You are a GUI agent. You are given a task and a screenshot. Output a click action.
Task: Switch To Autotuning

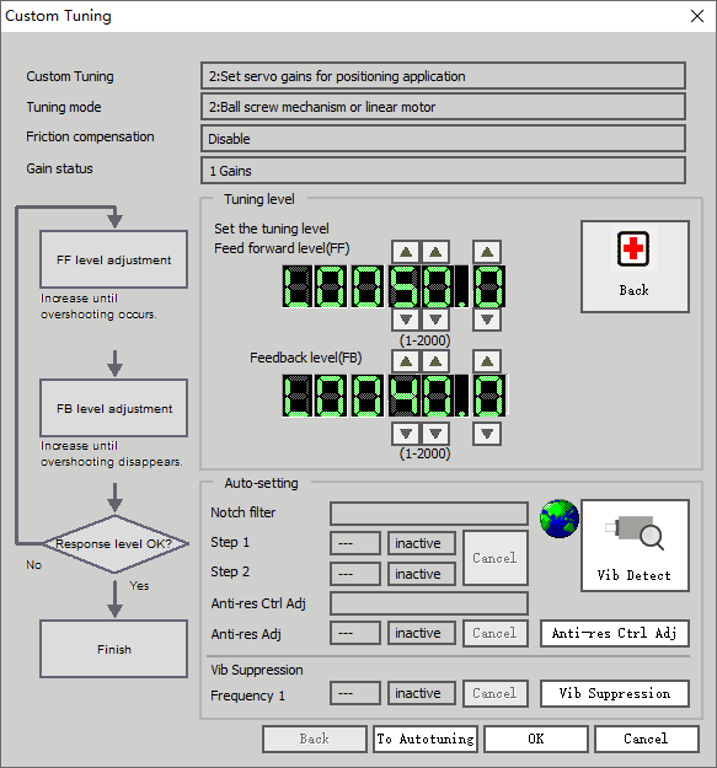coord(425,739)
